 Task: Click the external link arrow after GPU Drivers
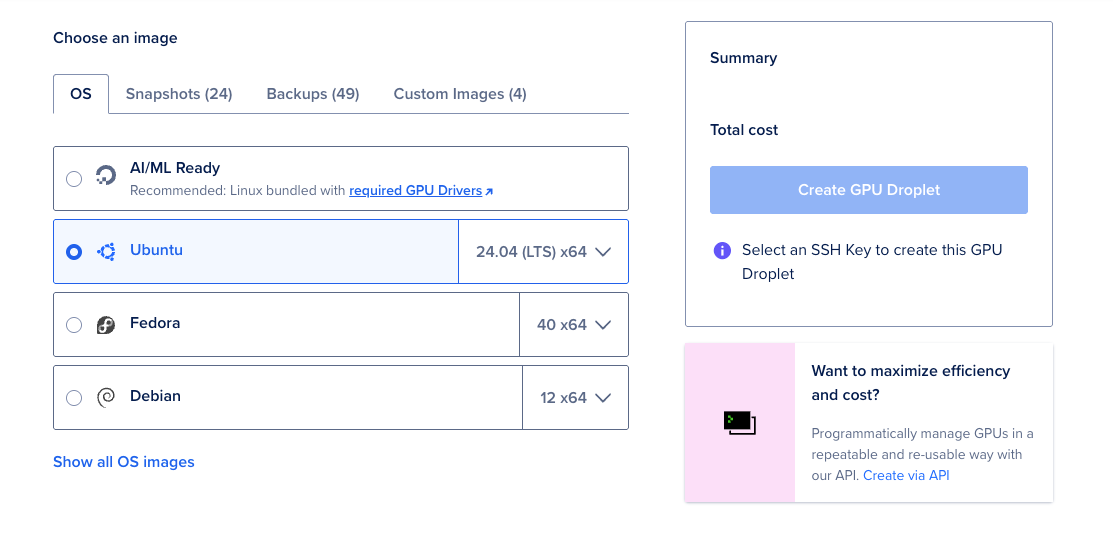click(x=489, y=191)
